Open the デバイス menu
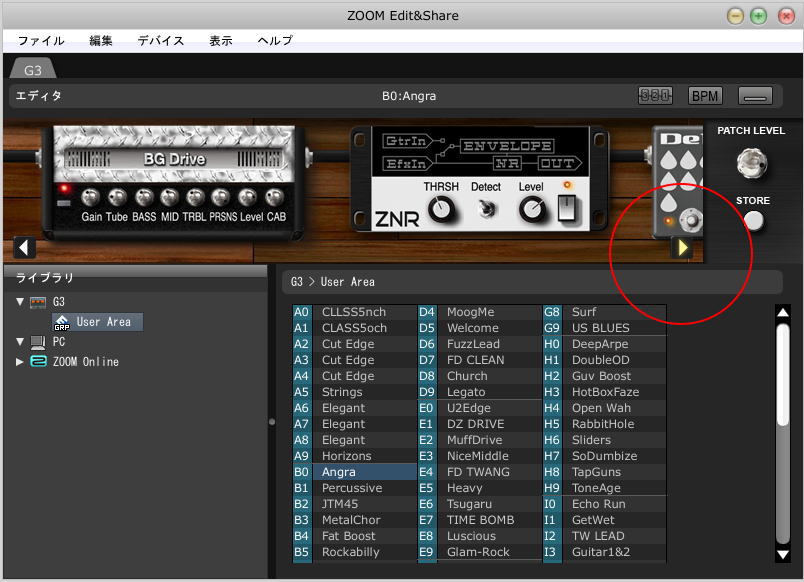804x582 pixels. [160, 41]
